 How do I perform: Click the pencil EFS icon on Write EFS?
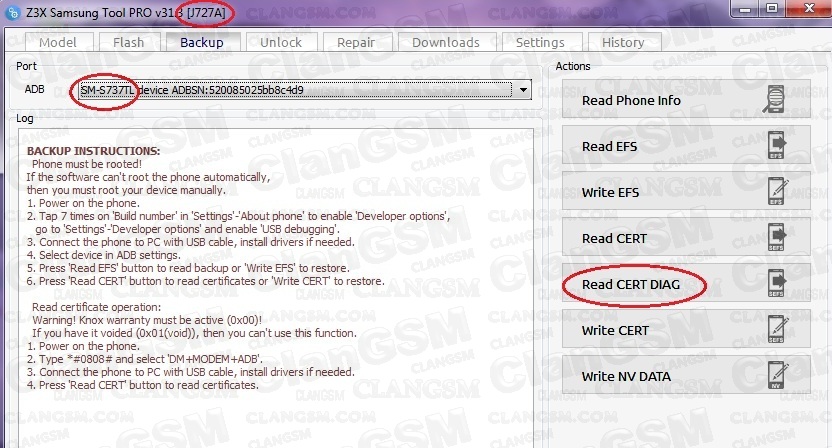pyautogui.click(x=777, y=191)
